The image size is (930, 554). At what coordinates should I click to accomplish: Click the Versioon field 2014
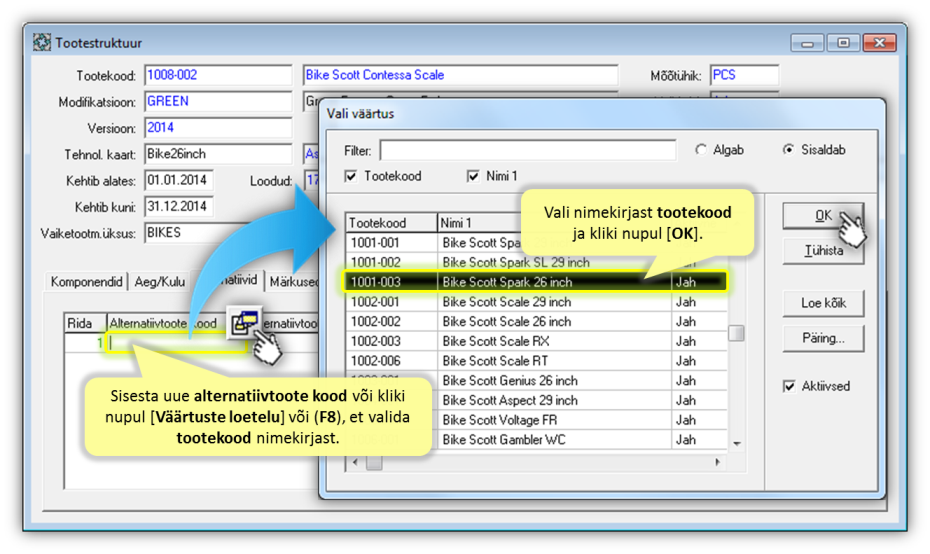[218, 128]
